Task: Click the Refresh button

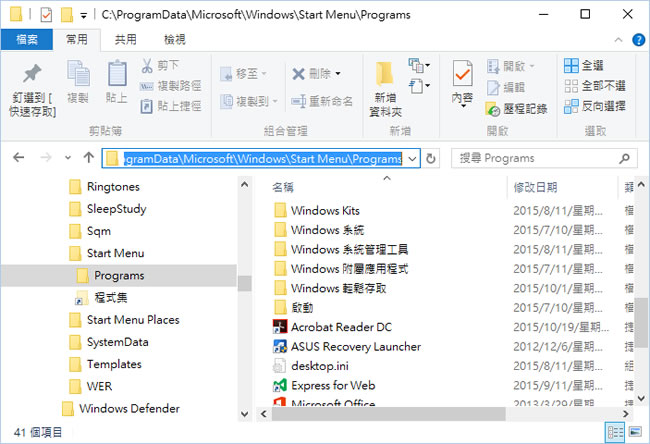Action: pos(431,158)
